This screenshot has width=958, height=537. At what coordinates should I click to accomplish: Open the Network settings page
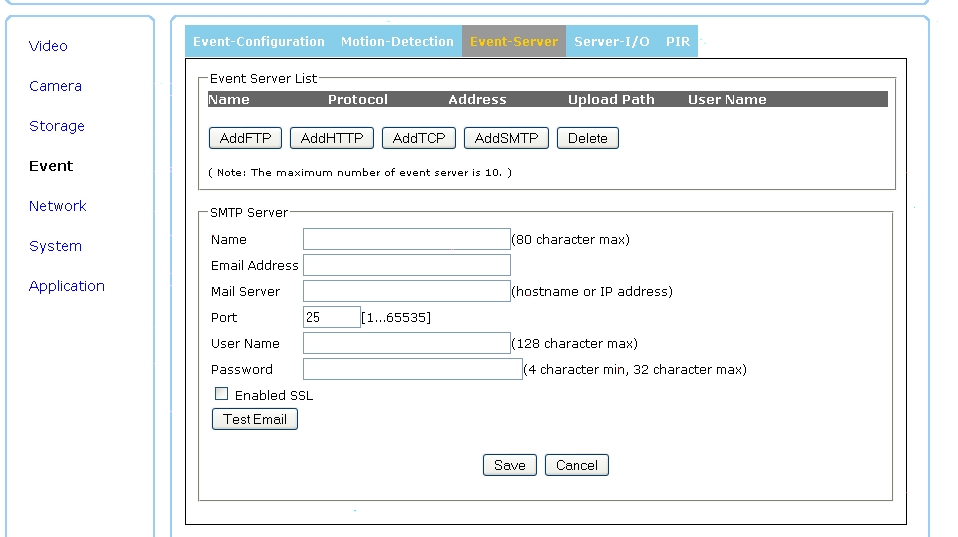[57, 206]
